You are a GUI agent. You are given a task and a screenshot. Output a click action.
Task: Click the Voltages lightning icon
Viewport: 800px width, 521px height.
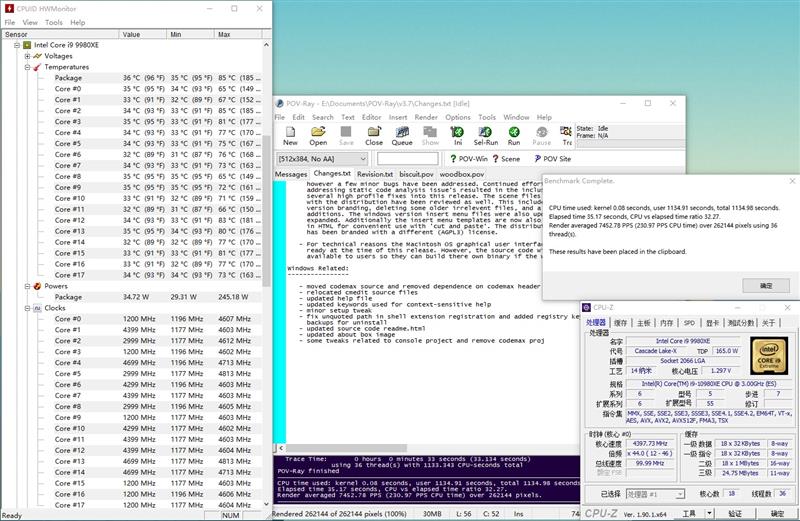click(x=37, y=56)
